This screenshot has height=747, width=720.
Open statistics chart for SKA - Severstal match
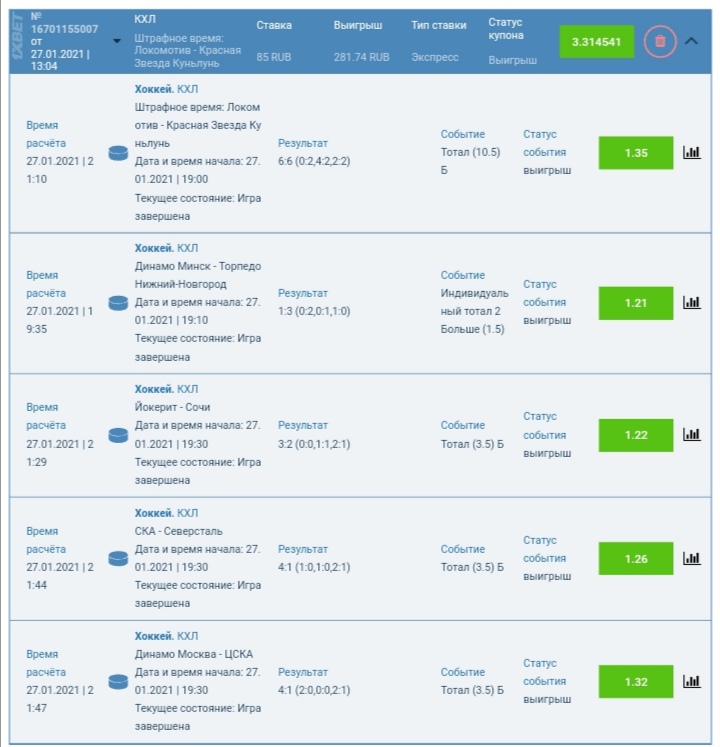pos(692,558)
